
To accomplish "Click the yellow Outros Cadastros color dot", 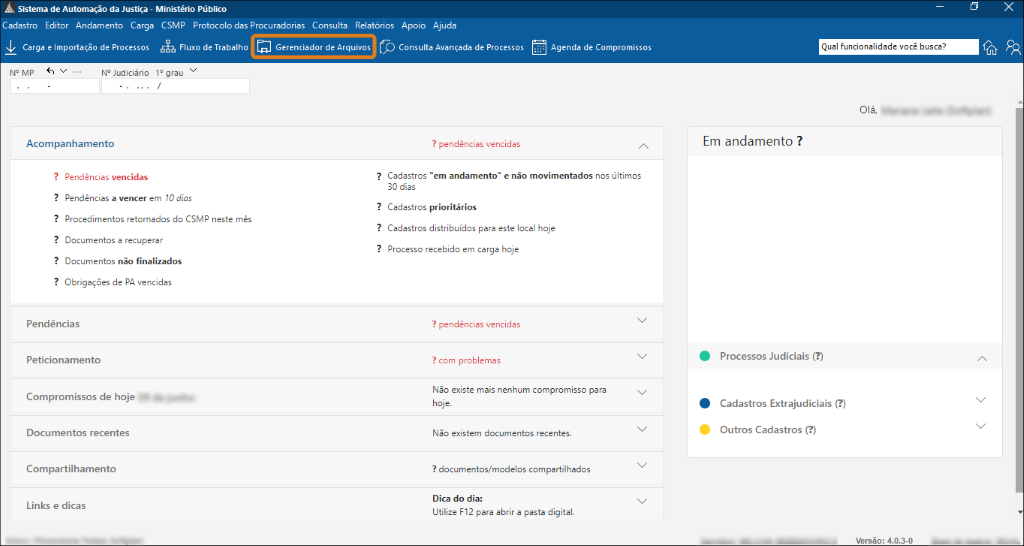I will 705,430.
